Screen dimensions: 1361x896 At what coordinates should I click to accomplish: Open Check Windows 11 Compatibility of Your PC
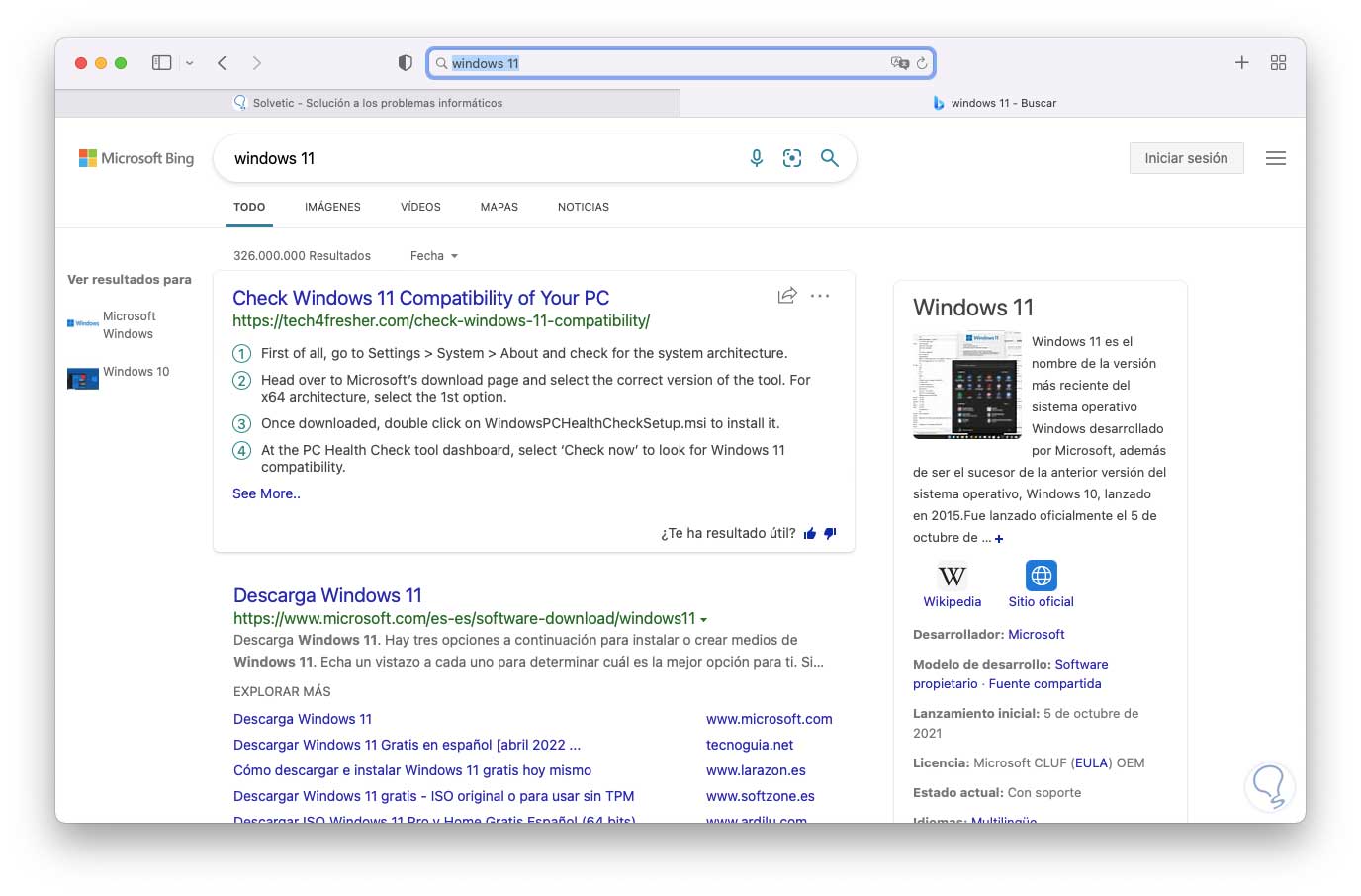pyautogui.click(x=420, y=298)
